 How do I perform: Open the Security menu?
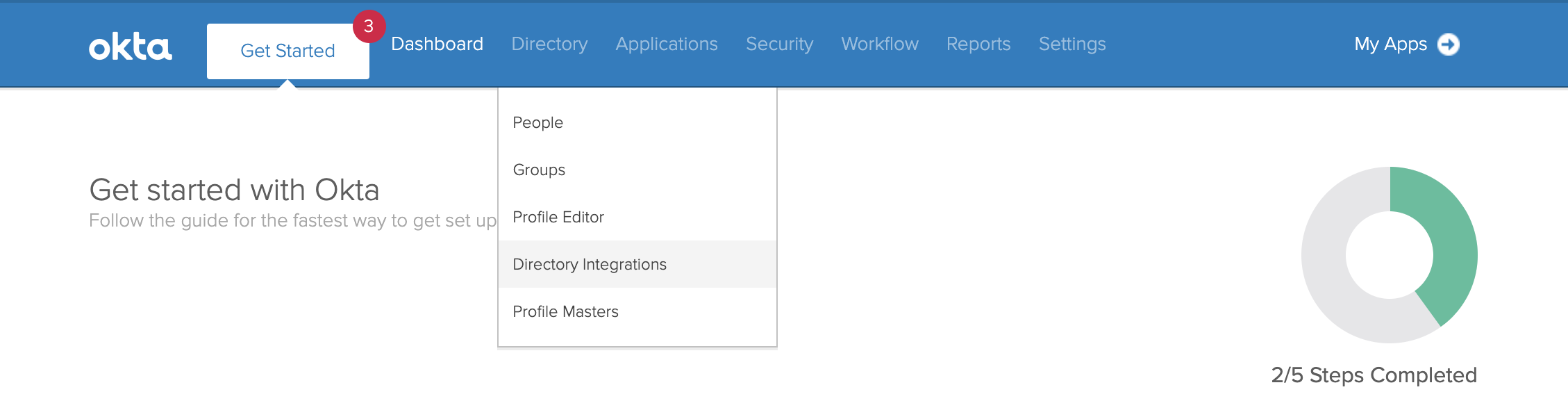(779, 44)
